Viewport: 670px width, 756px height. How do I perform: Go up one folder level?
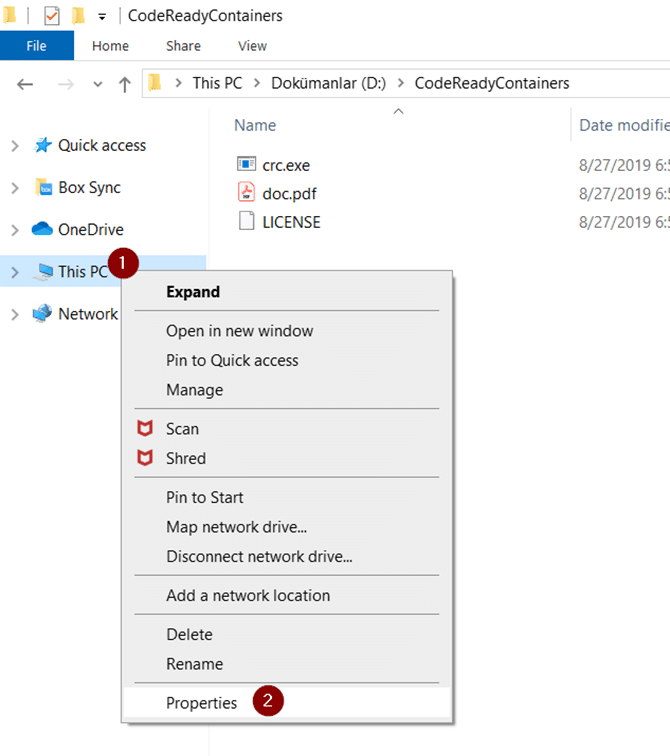(x=125, y=84)
